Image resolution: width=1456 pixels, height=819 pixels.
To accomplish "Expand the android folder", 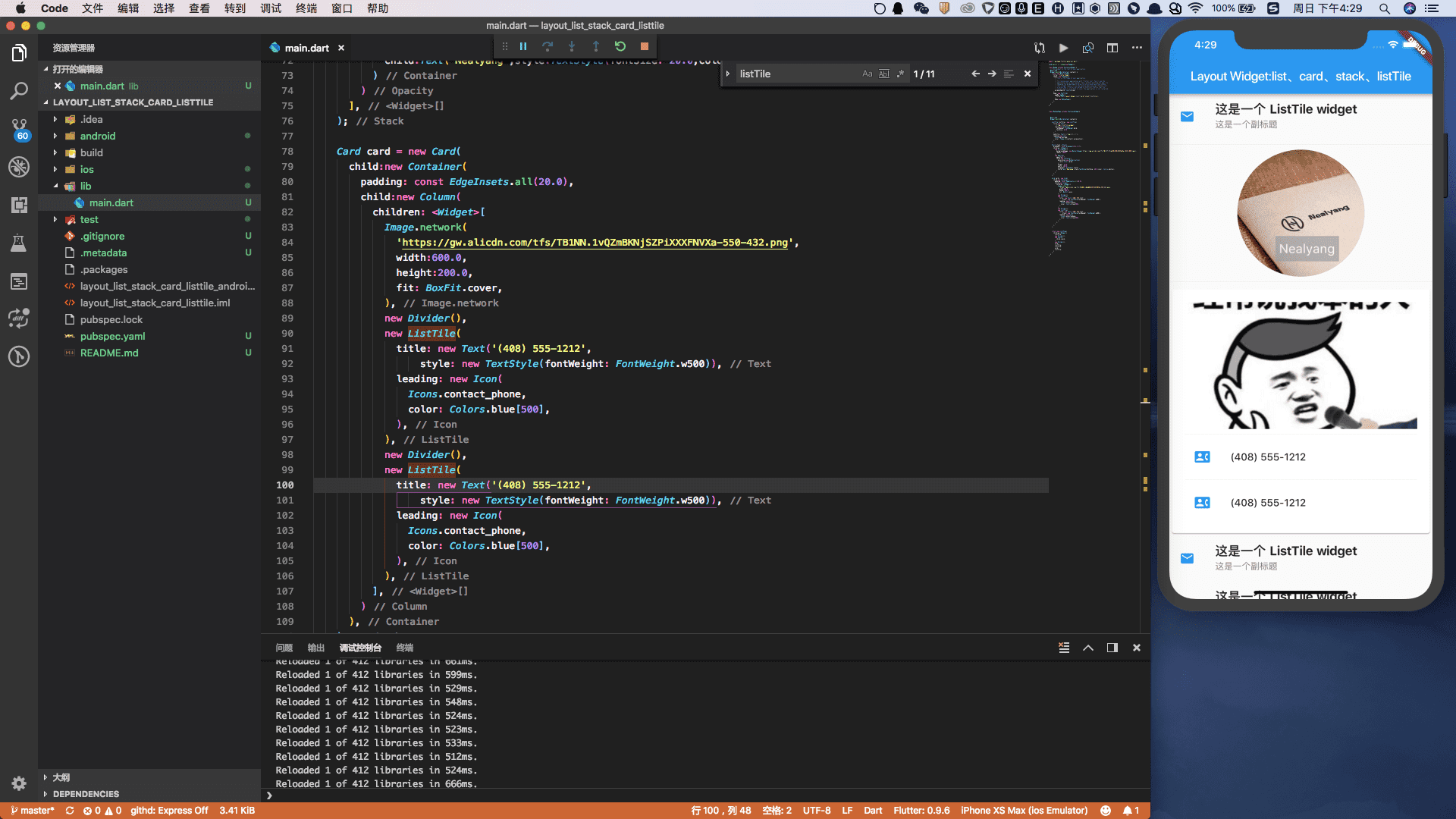I will [98, 136].
